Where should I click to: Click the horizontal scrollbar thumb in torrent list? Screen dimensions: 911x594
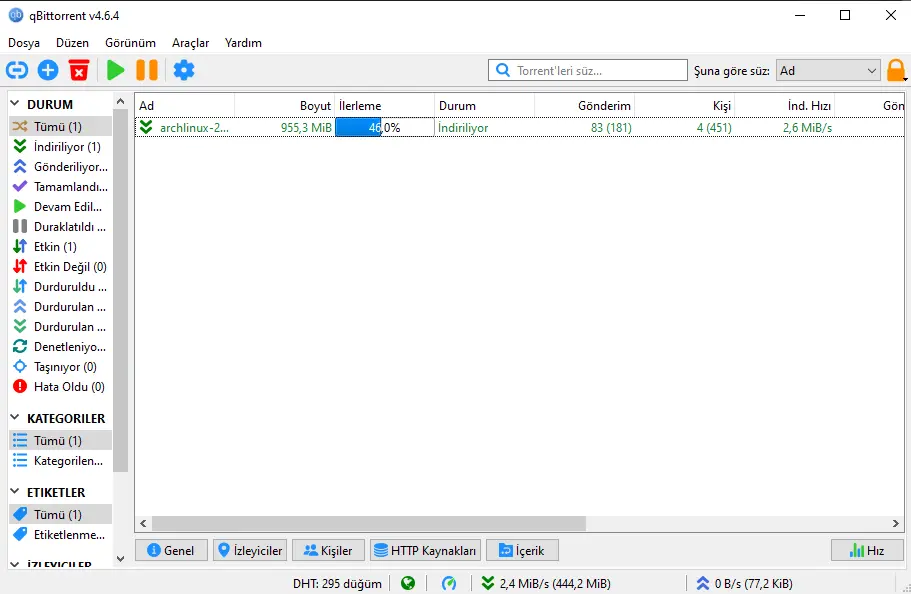pyautogui.click(x=369, y=523)
